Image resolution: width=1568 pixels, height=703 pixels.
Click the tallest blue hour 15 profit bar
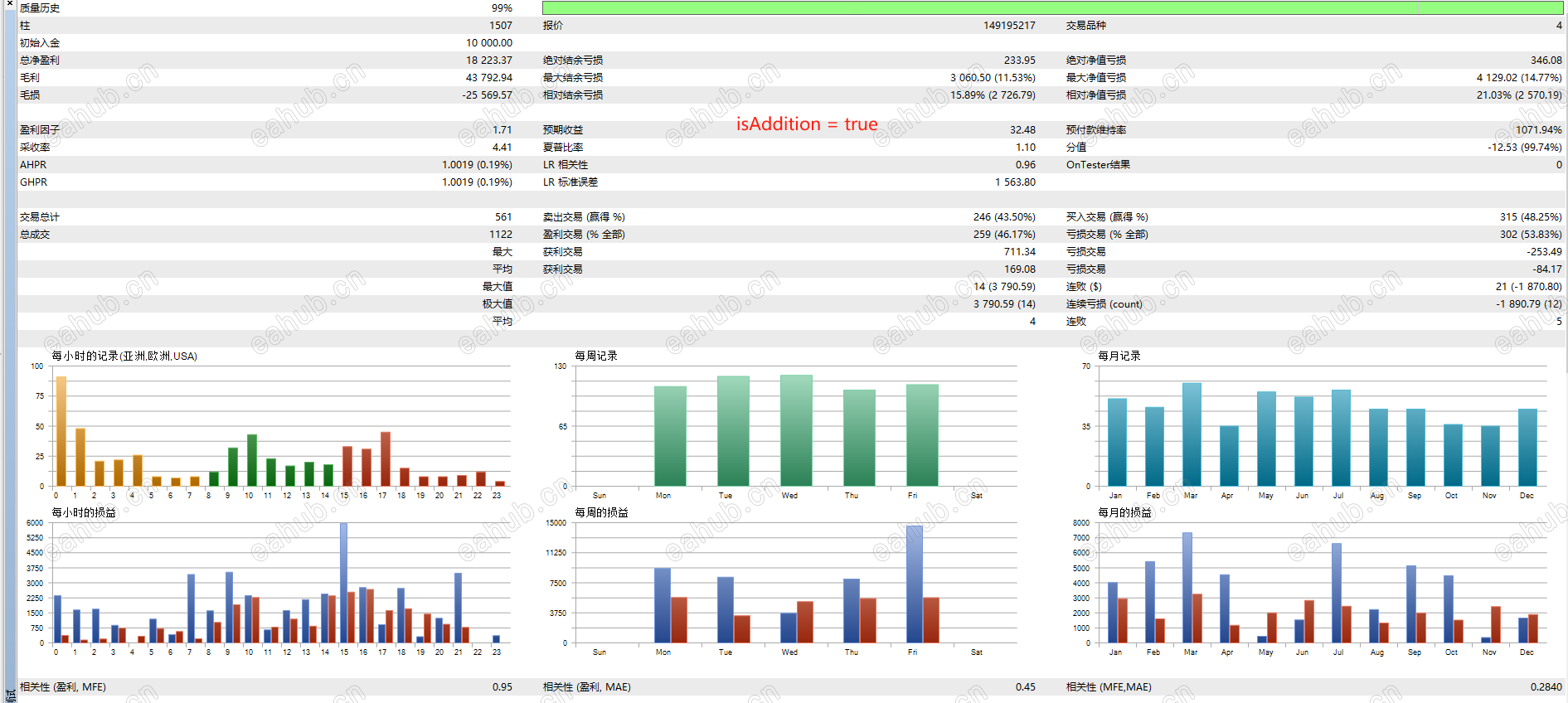pyautogui.click(x=343, y=583)
